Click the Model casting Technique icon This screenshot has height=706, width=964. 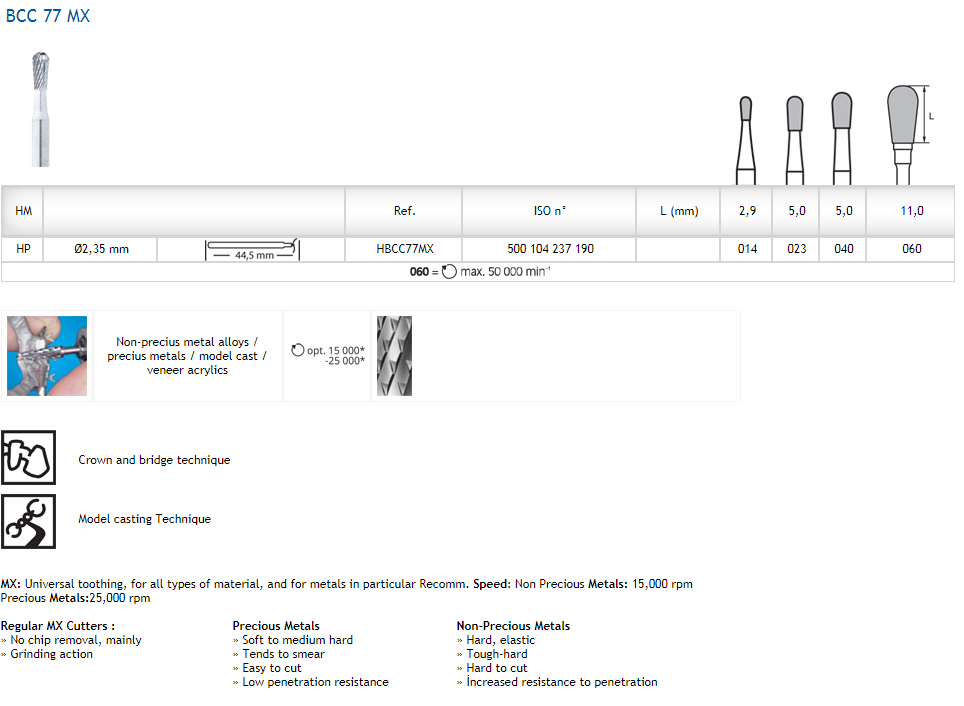28,521
